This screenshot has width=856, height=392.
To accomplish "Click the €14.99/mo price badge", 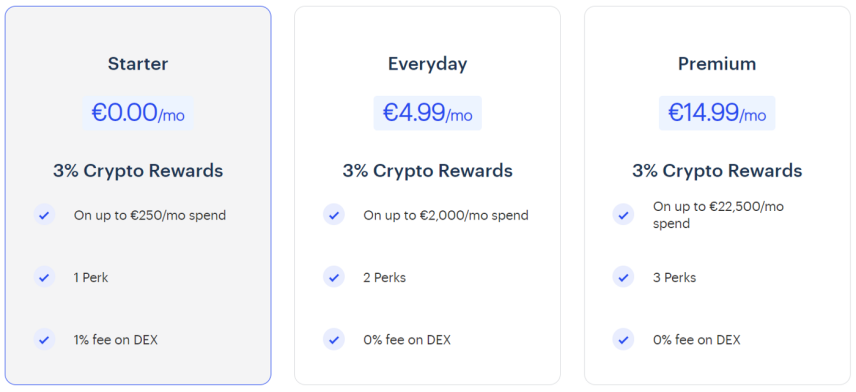I will [717, 113].
